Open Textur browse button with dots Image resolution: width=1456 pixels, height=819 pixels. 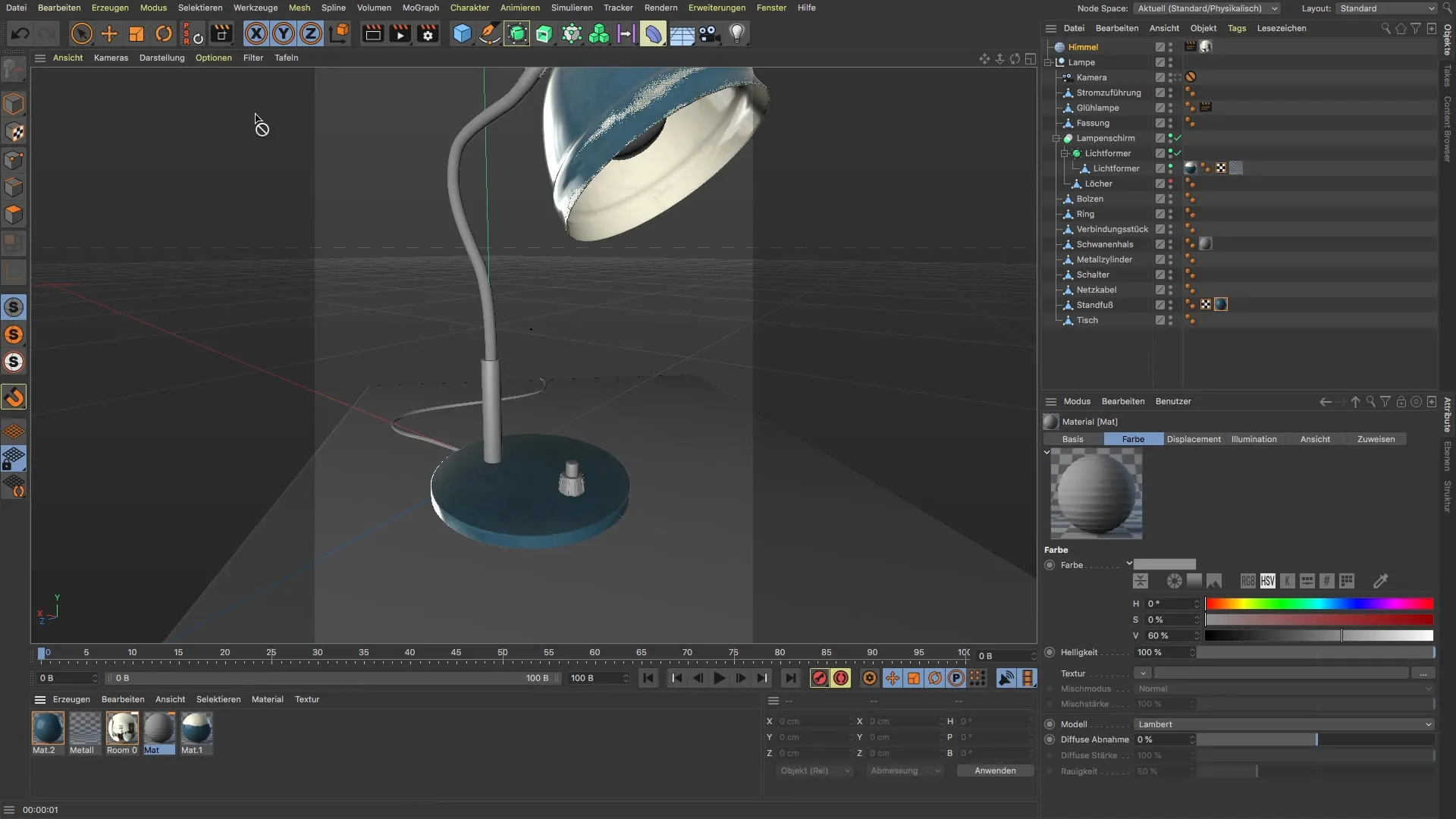click(1423, 673)
